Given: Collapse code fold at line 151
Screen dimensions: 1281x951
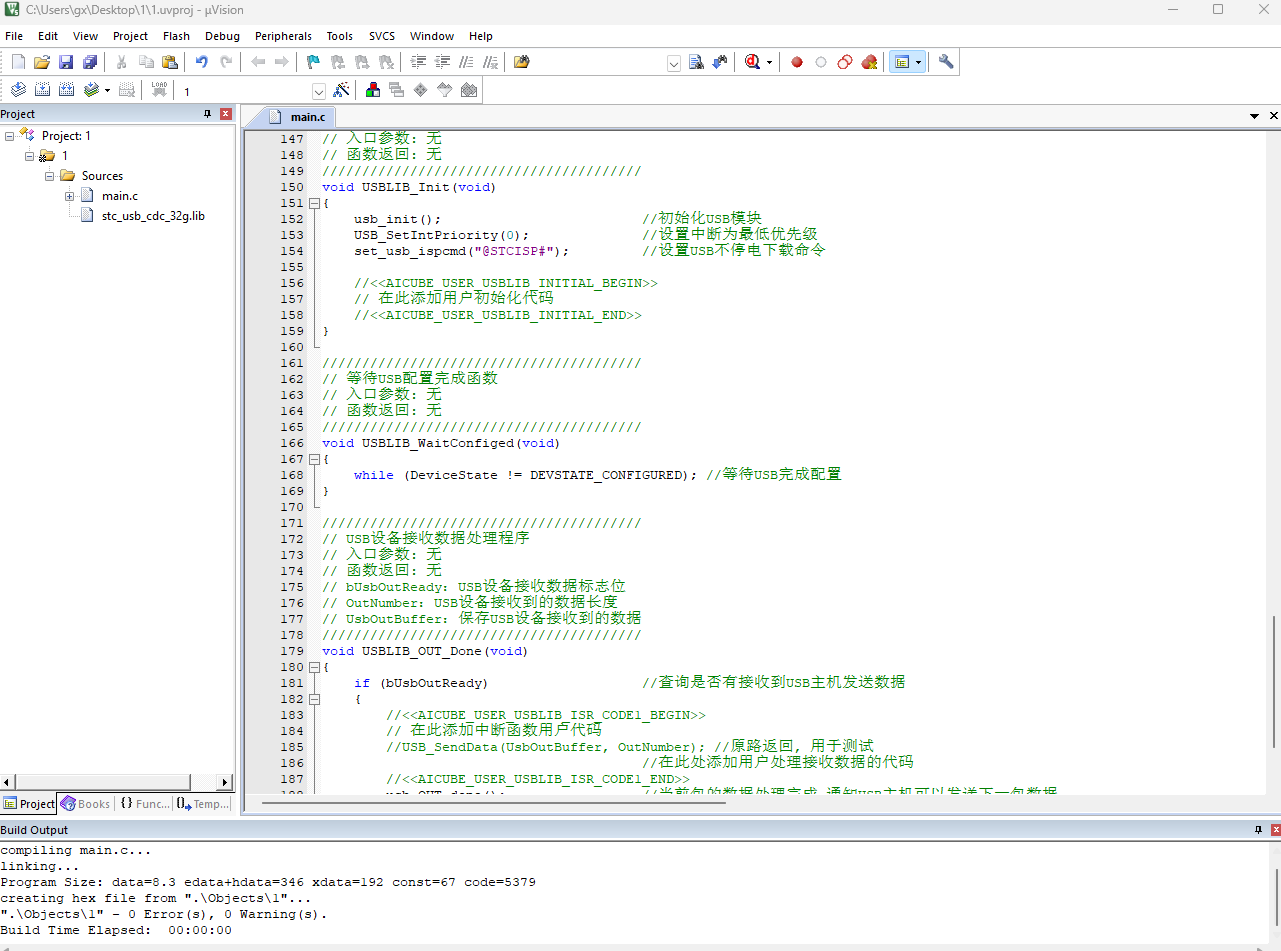Looking at the screenshot, I should (313, 203).
